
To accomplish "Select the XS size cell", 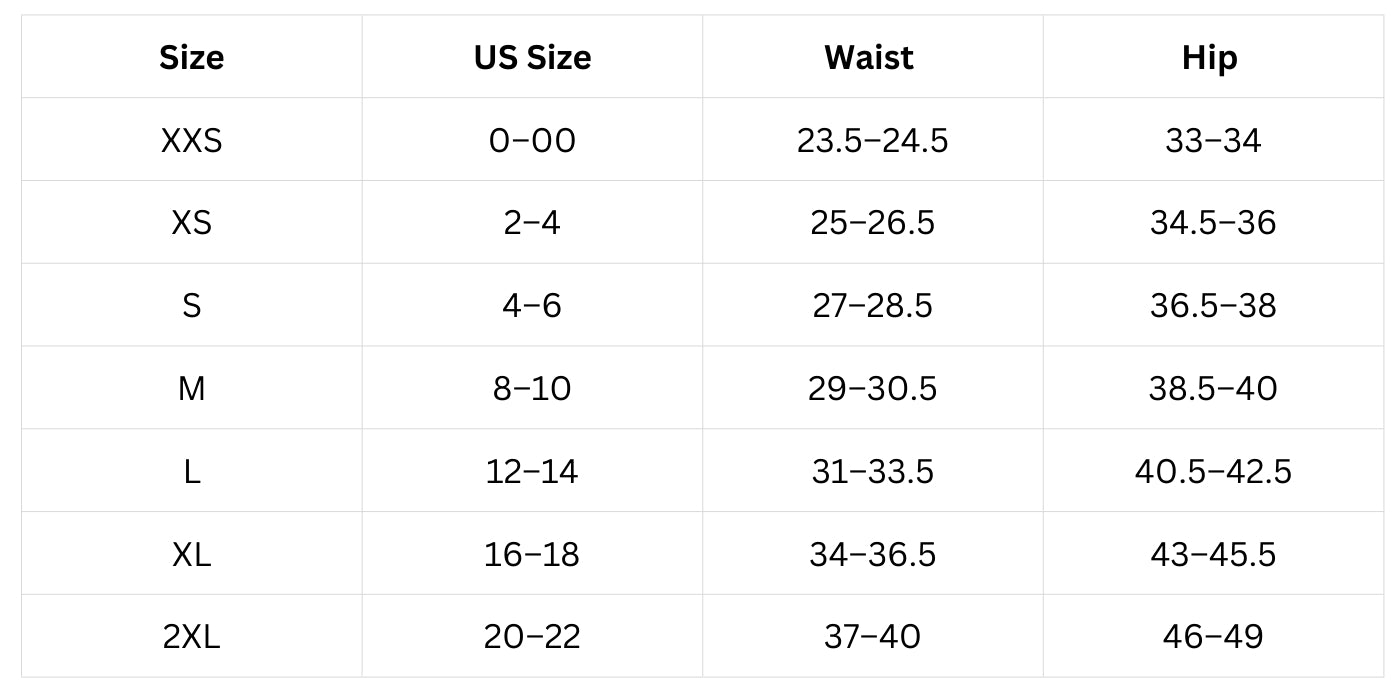I will pyautogui.click(x=192, y=222).
